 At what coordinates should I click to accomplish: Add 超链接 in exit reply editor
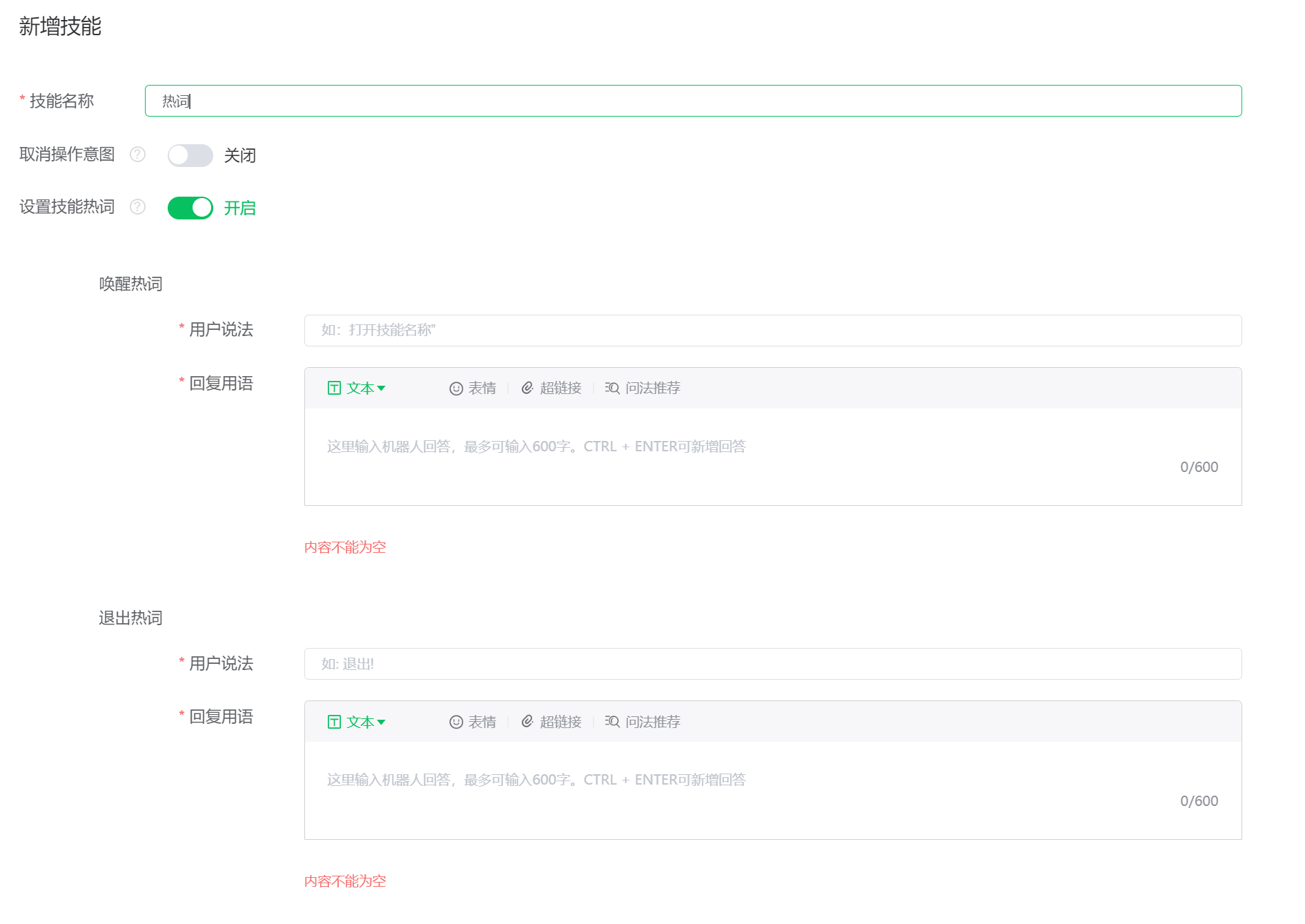[x=551, y=722]
